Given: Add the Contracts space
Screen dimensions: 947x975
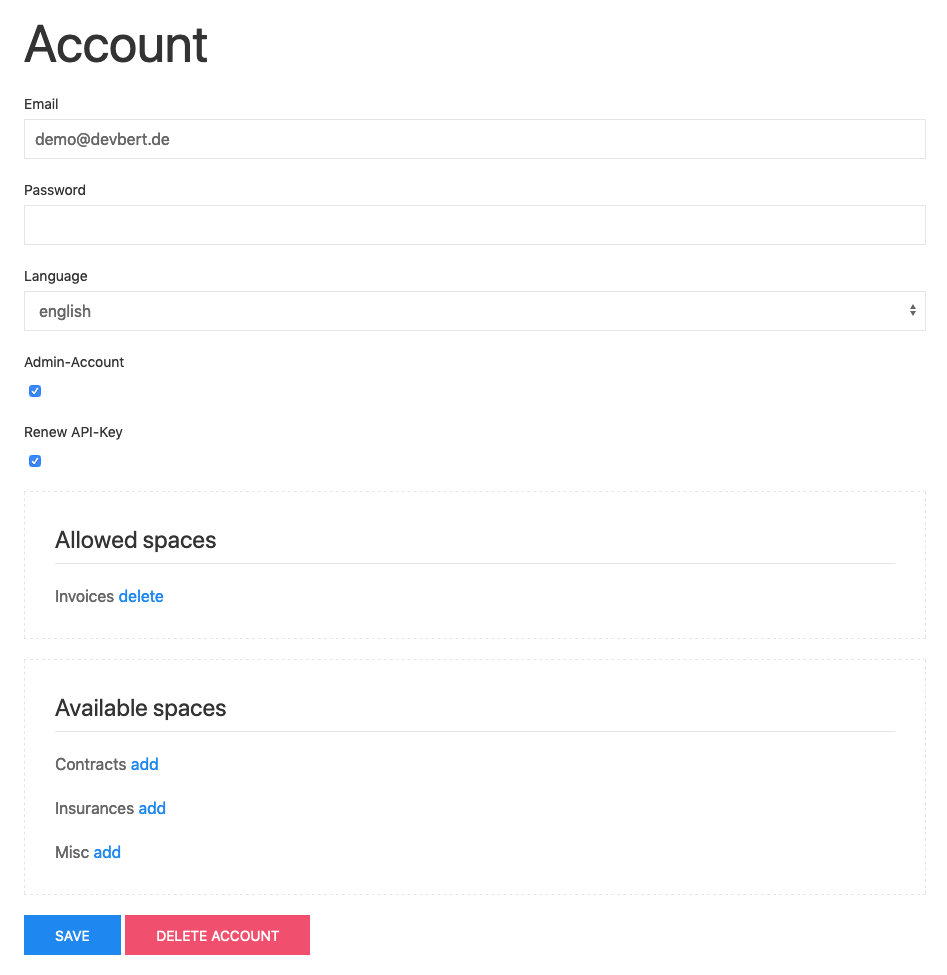Looking at the screenshot, I should tap(144, 764).
